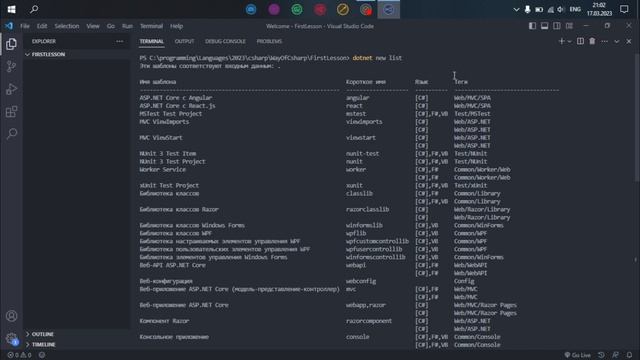Expand the TIMELINE section
The width and height of the screenshot is (640, 360).
tap(77, 344)
